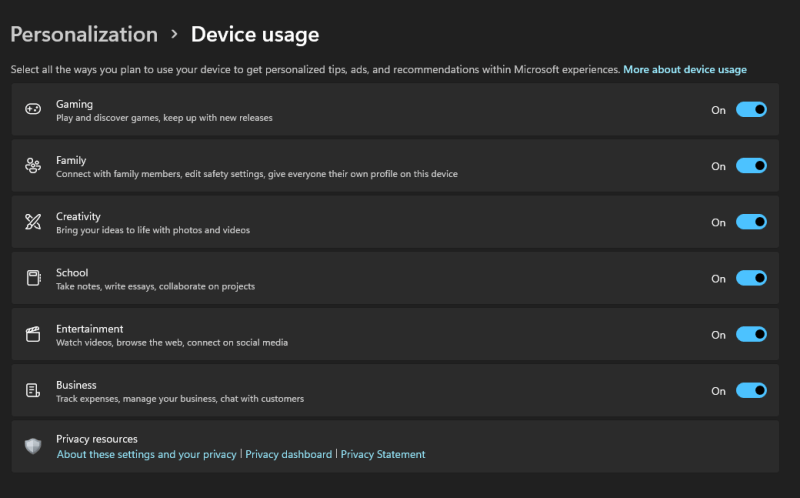Switch off the Business toggle
Screen dimensions: 800x498
(751, 391)
